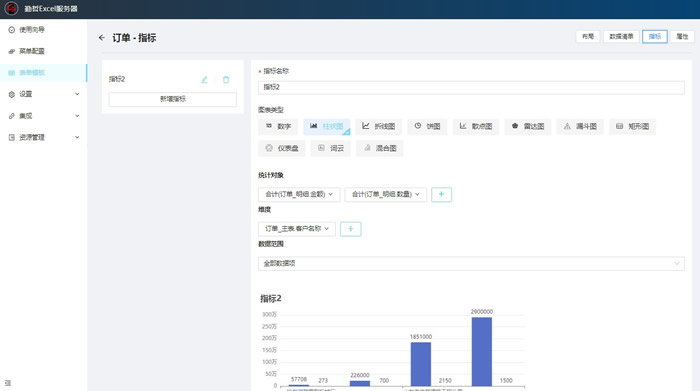
Task: Choose the 折线图 line chart type
Action: click(379, 126)
